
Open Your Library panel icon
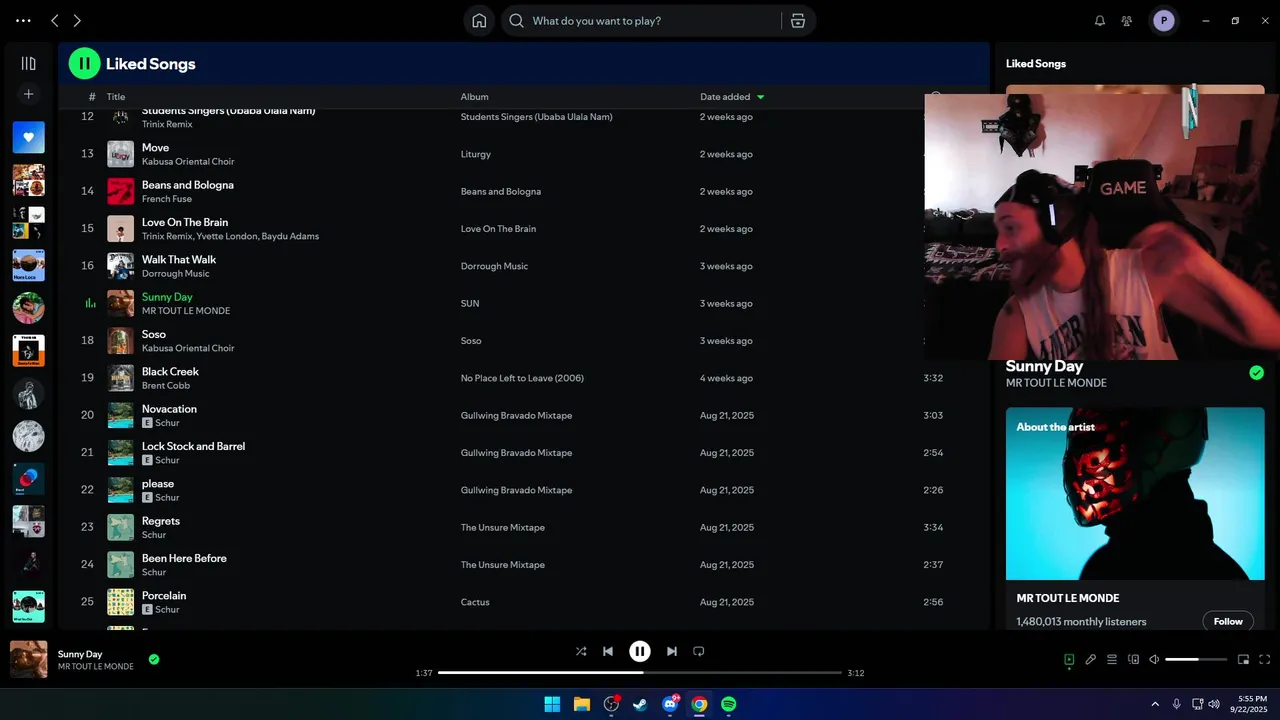pos(28,63)
